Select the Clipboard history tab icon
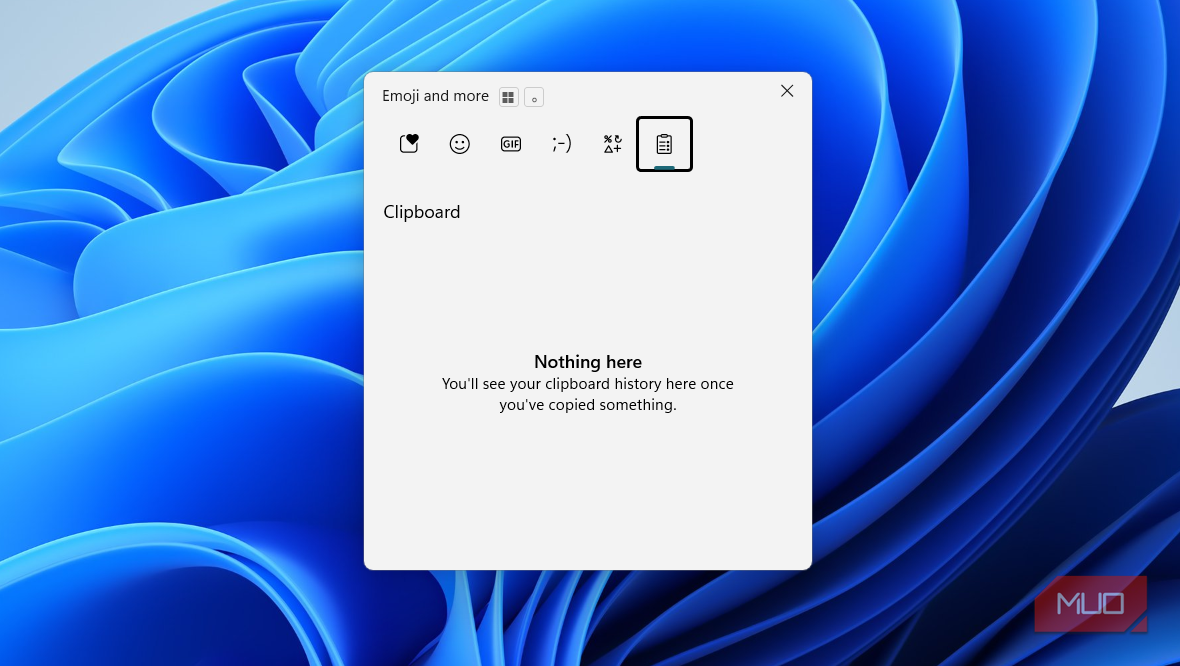The height and width of the screenshot is (666, 1180). pos(665,144)
